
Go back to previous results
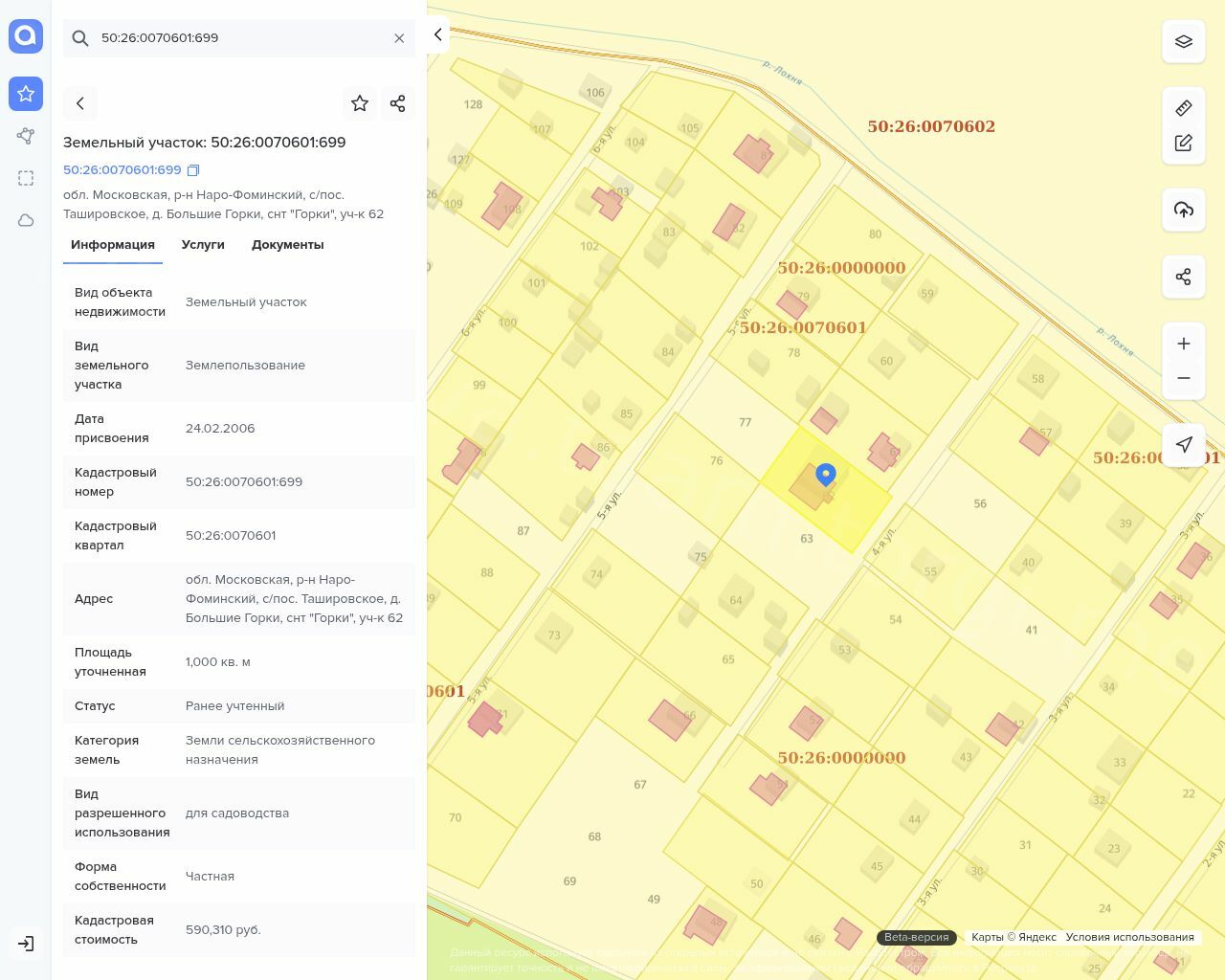tap(80, 103)
